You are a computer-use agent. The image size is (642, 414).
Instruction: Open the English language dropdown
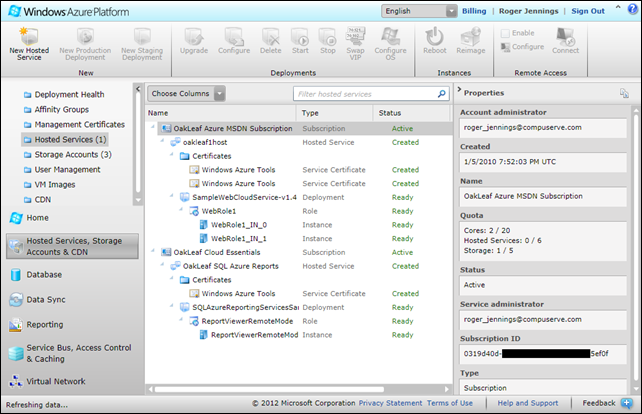(x=419, y=11)
